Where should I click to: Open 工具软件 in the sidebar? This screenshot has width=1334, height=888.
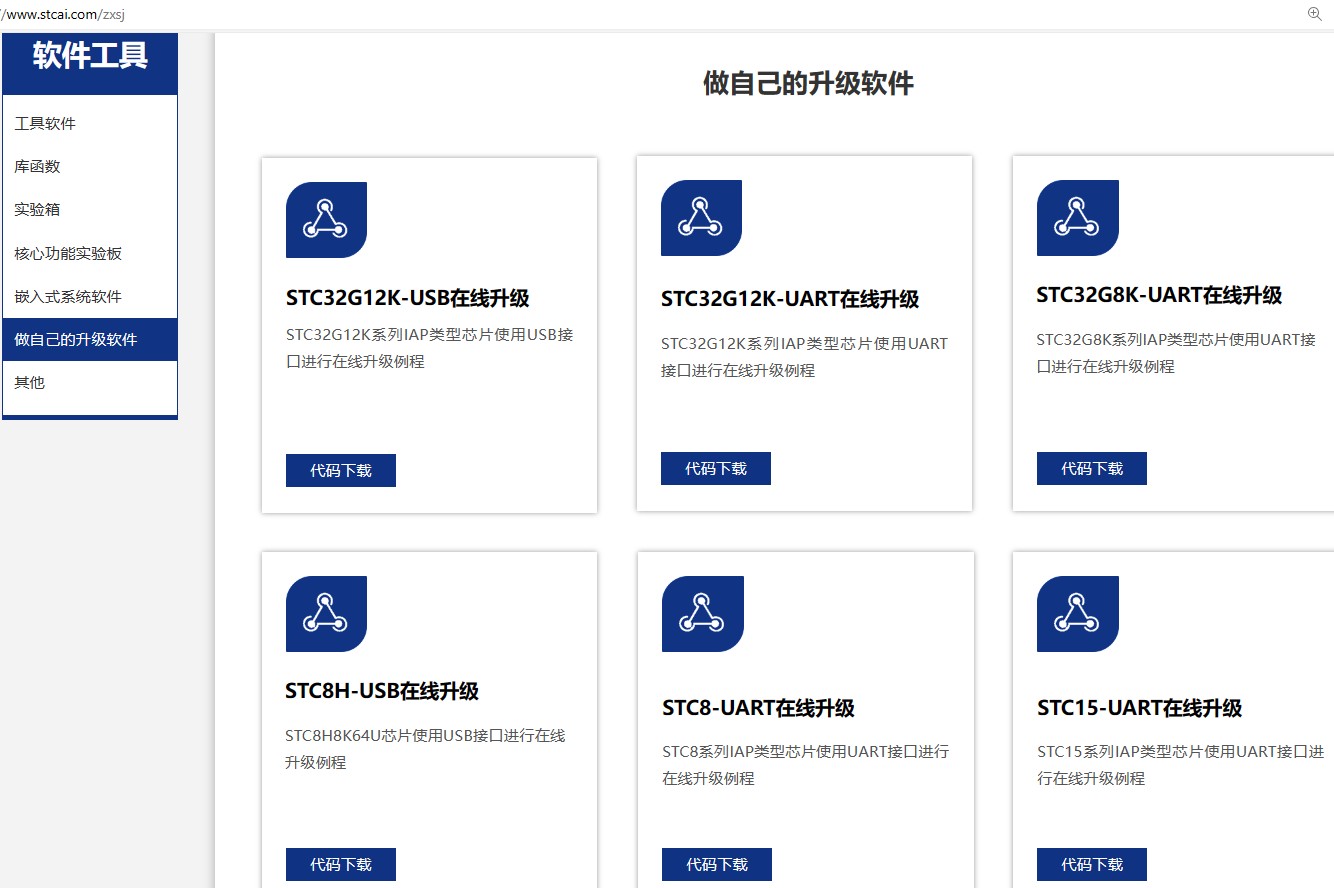(90, 124)
